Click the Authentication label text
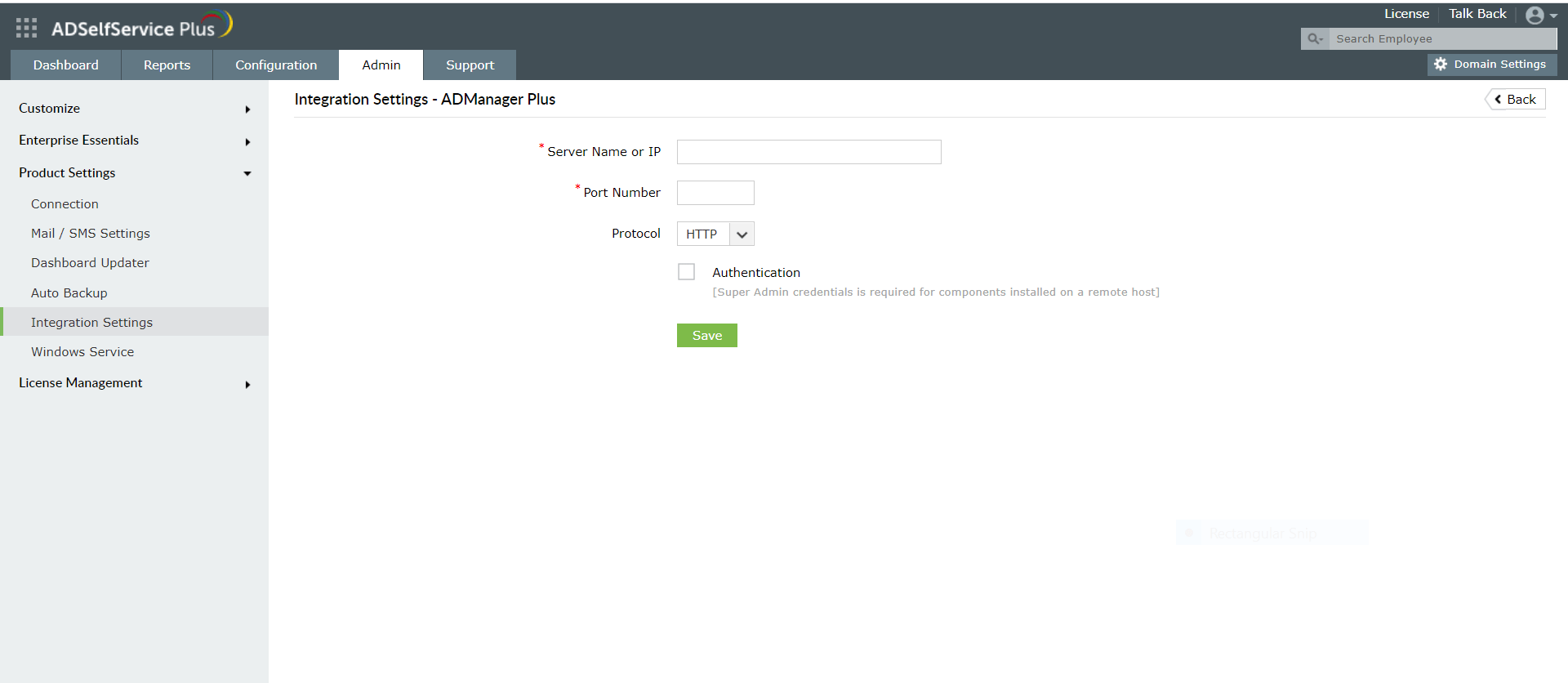Viewport: 1568px width, 683px height. (x=756, y=273)
